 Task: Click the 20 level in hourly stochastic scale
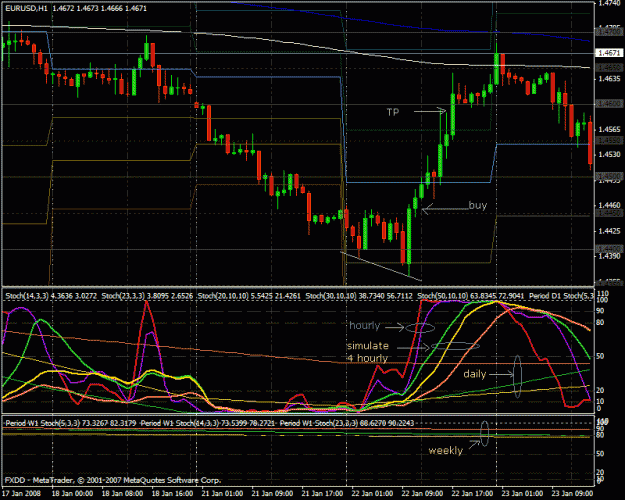click(x=600, y=390)
